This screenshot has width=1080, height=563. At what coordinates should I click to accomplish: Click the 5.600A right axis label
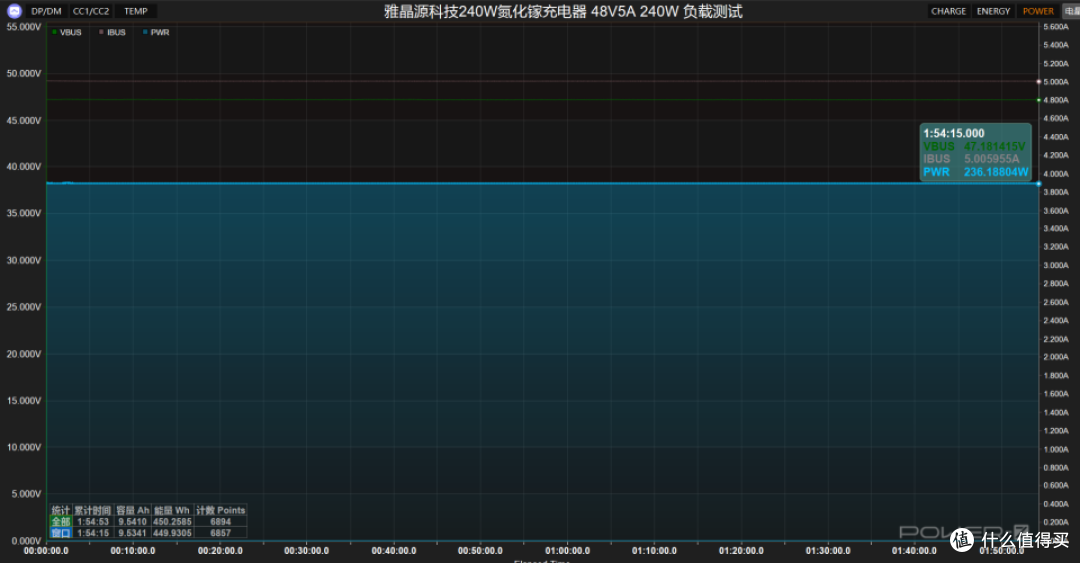1056,27
